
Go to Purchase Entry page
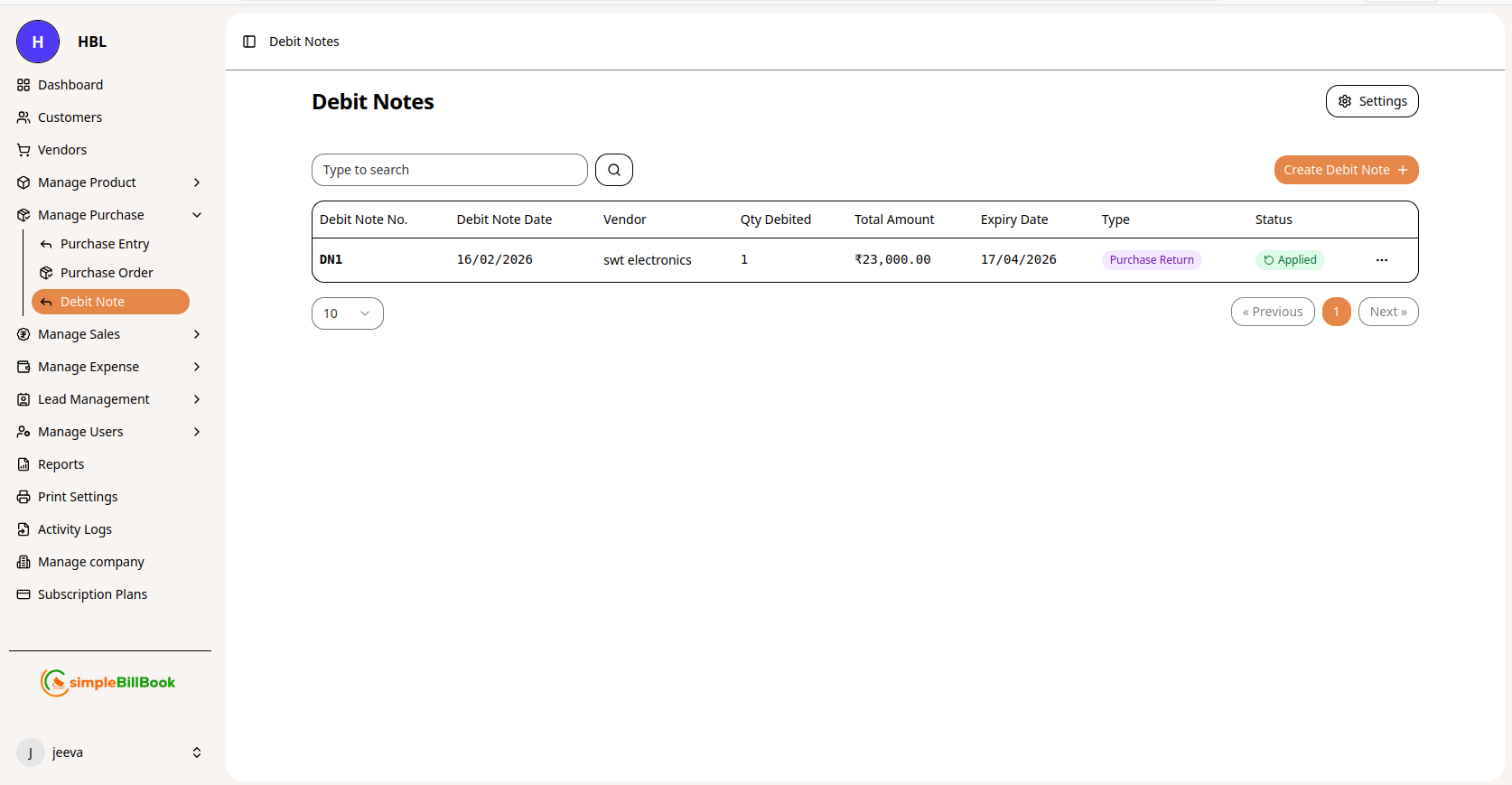click(105, 244)
